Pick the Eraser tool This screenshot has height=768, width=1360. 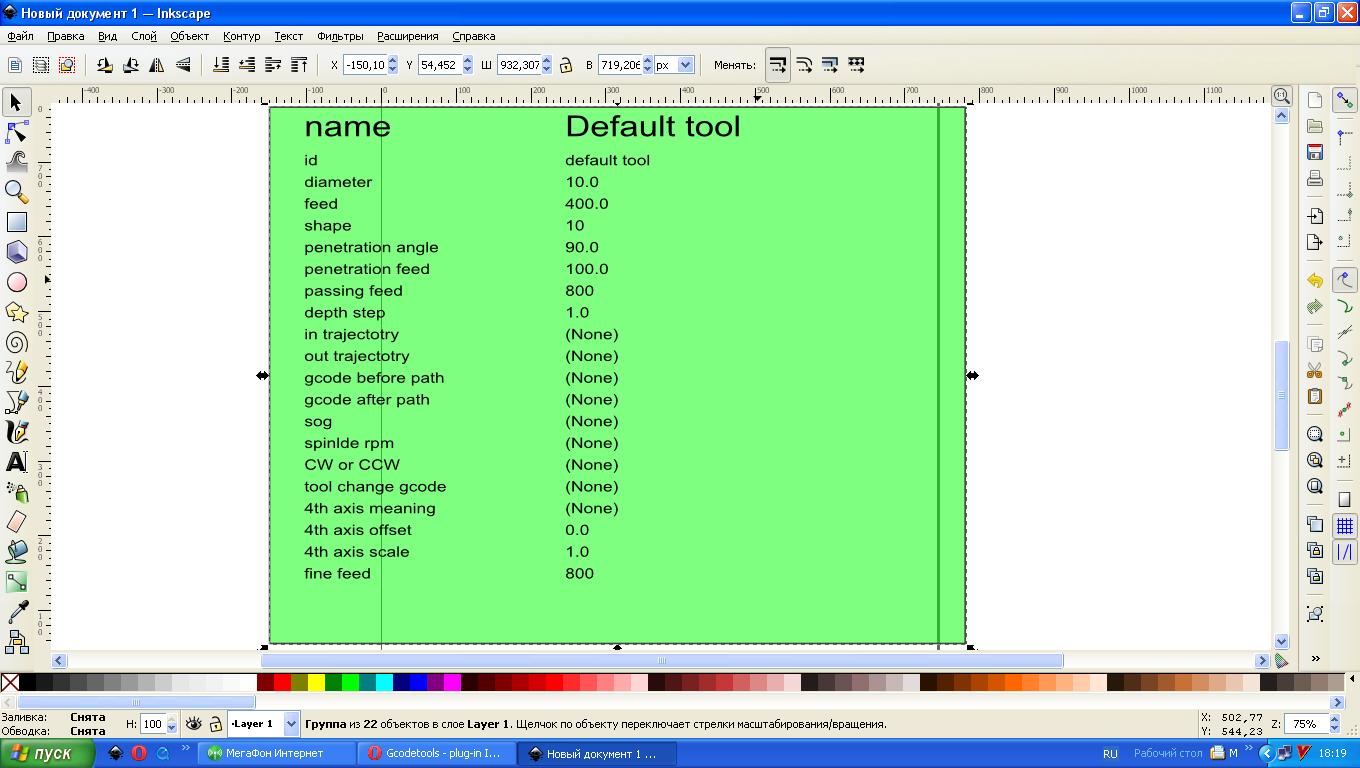pos(16,522)
